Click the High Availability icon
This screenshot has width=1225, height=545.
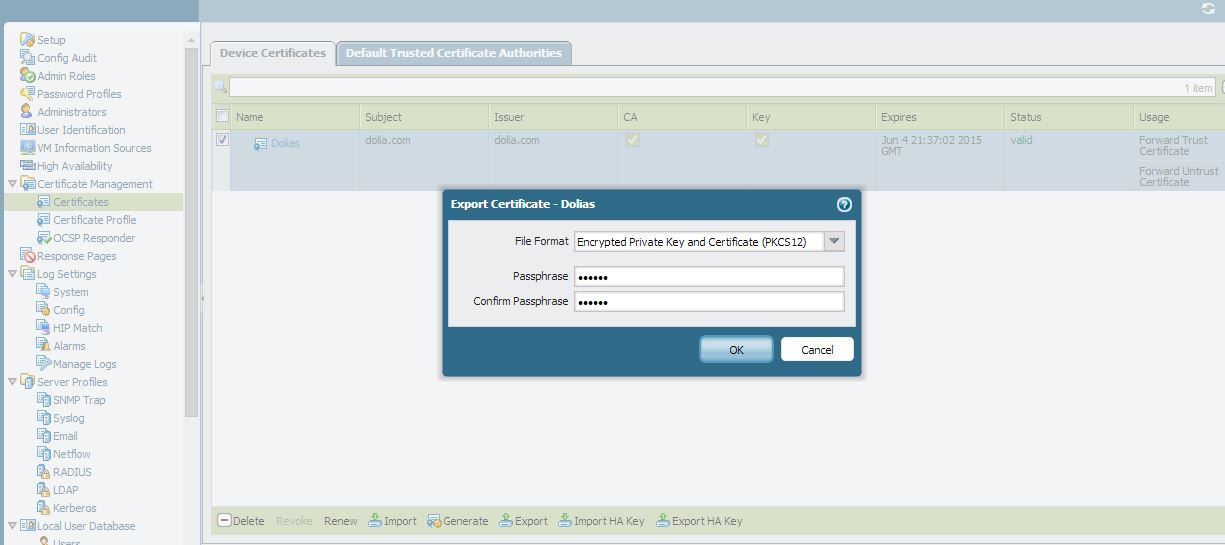click(x=27, y=166)
